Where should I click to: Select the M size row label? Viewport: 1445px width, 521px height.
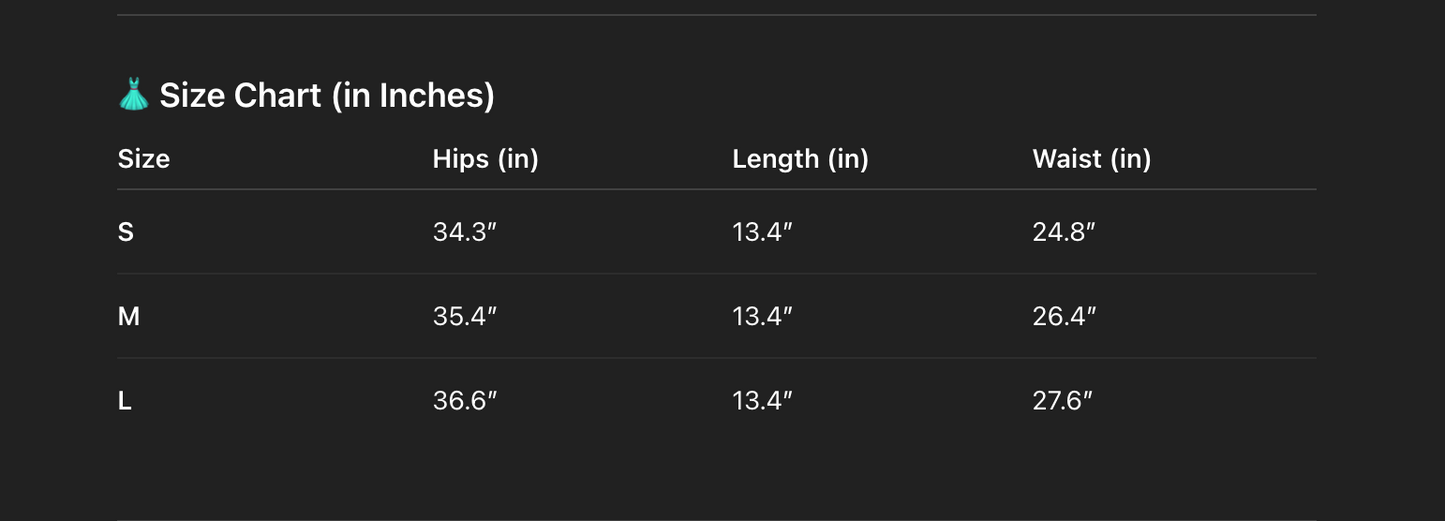(129, 317)
